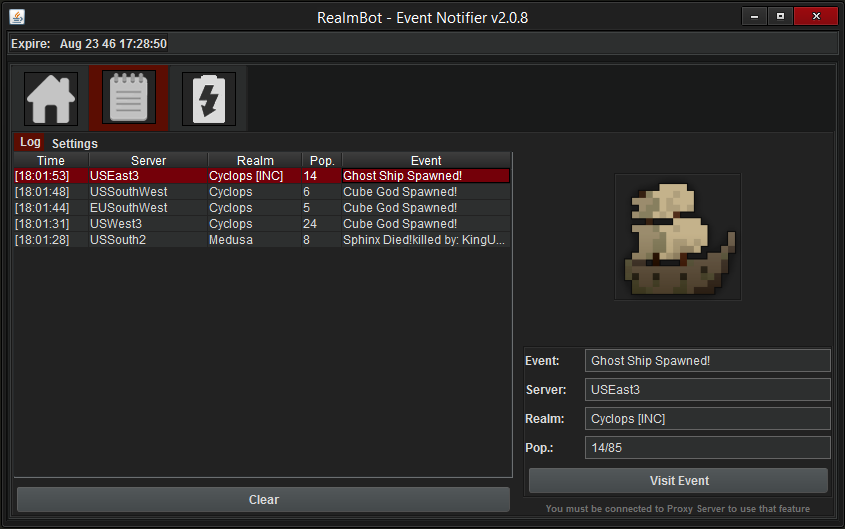The width and height of the screenshot is (845, 529).
Task: Select the notepad log icon
Action: (129, 98)
